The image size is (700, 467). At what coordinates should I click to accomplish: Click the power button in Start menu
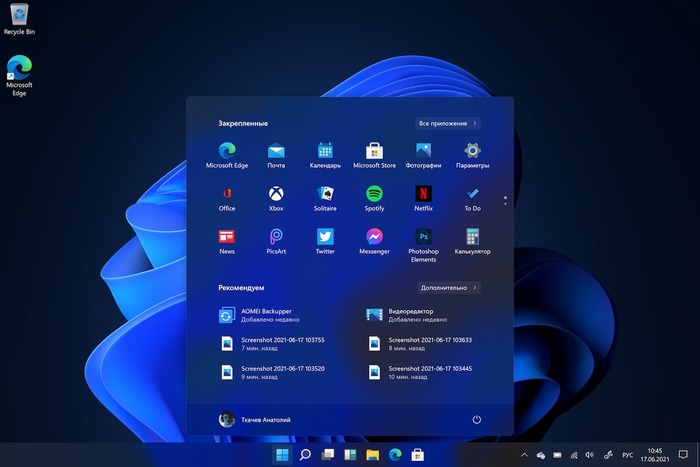click(476, 419)
